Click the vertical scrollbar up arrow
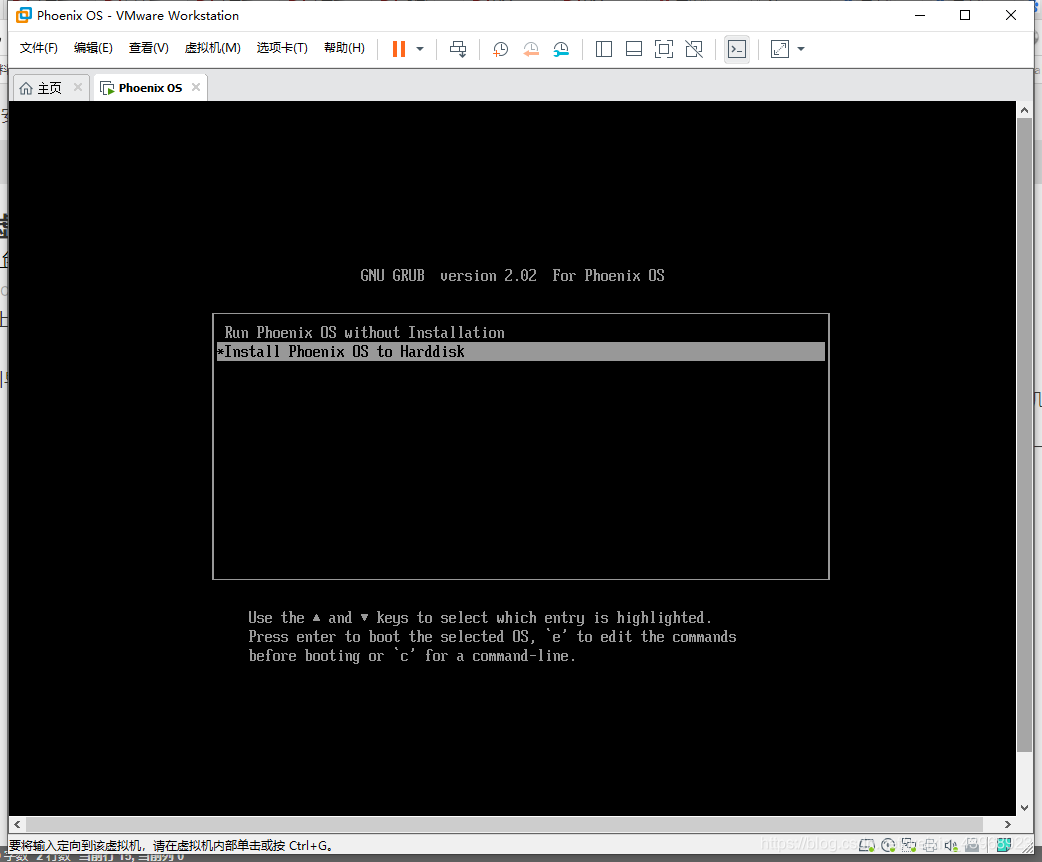 point(1024,110)
